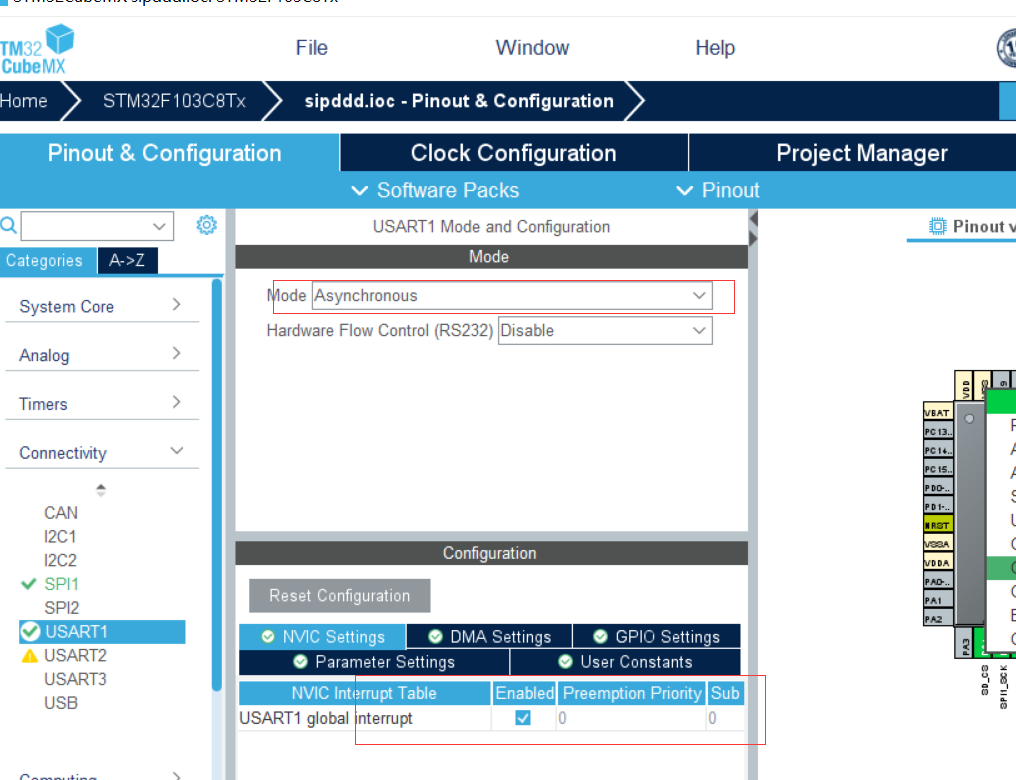Click the STM32F103C8Tx breadcrumb
The width and height of the screenshot is (1016, 780).
[174, 101]
